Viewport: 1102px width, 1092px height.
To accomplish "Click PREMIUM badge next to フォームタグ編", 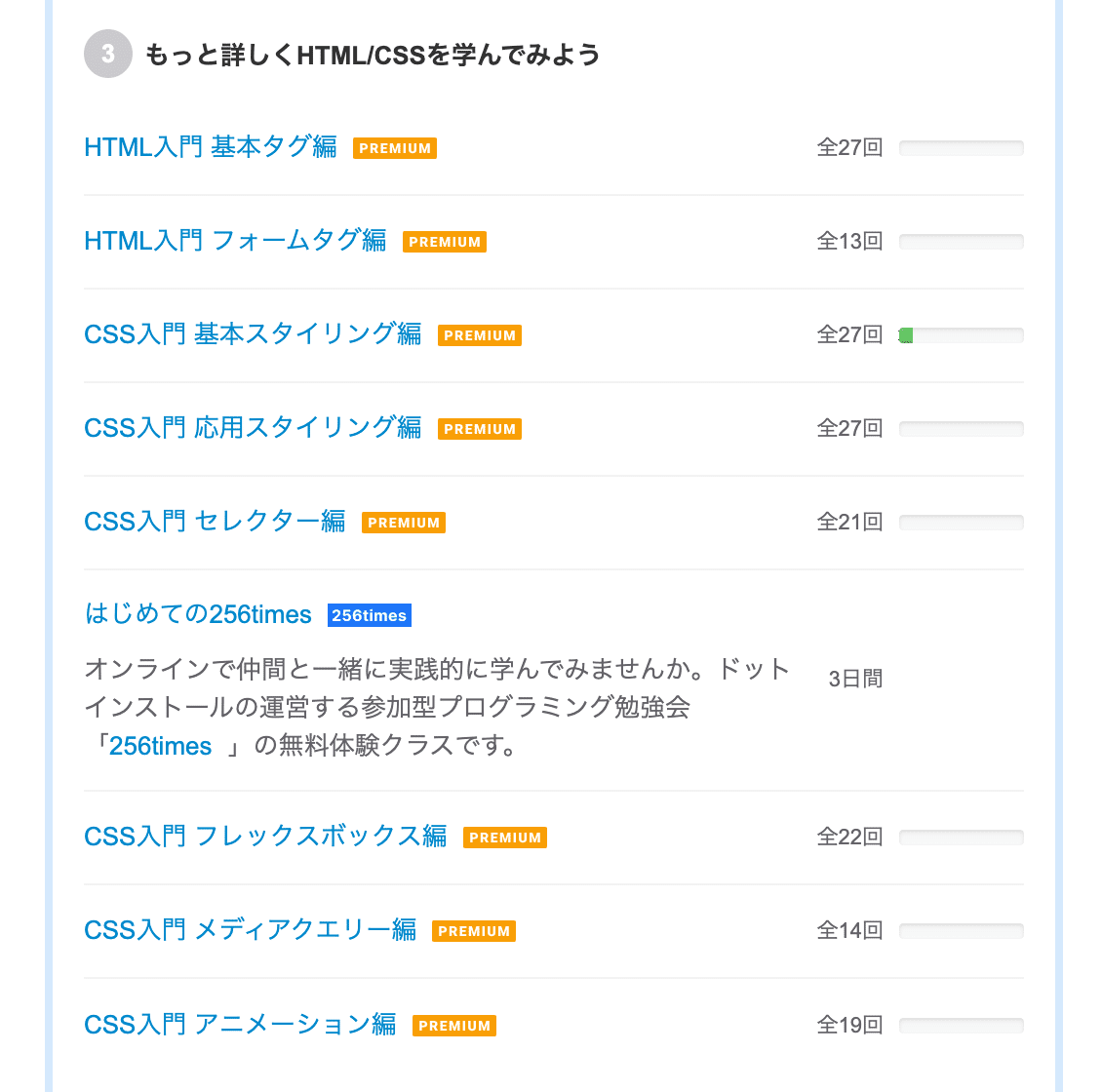I will [445, 242].
